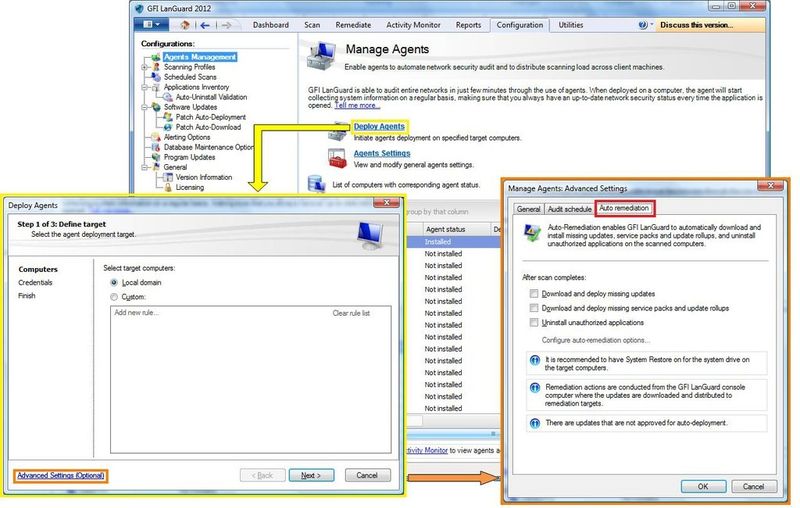
Task: Select Patch Auto-Download in the tree
Action: pos(208,127)
